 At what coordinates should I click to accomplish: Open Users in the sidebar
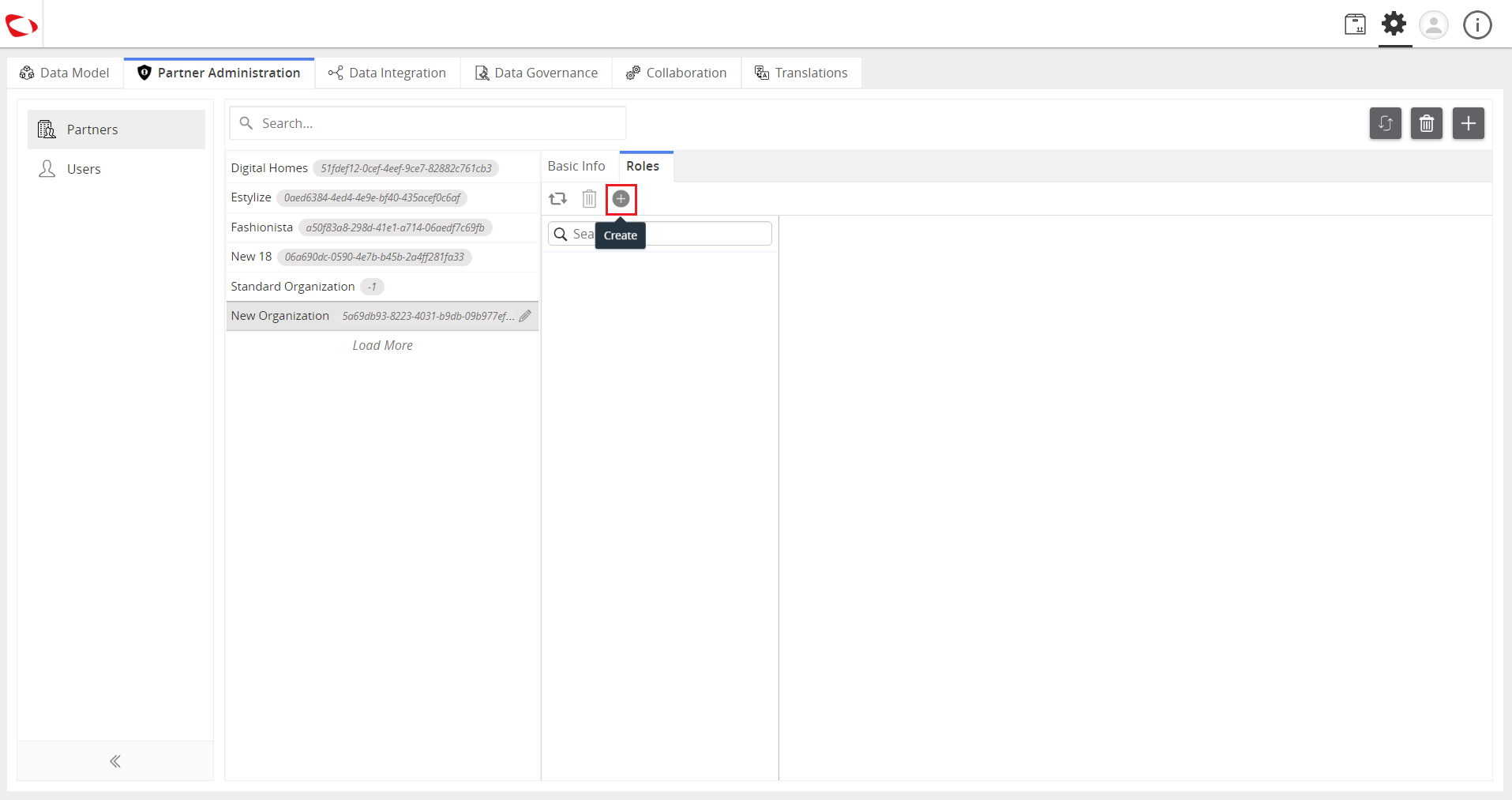[x=116, y=169]
